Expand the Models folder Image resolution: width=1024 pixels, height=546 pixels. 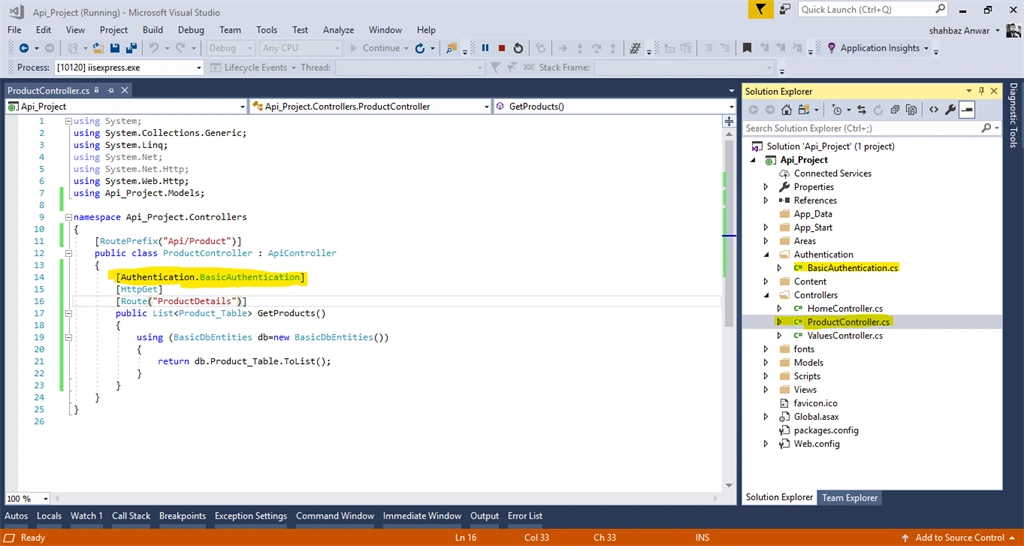tap(766, 362)
